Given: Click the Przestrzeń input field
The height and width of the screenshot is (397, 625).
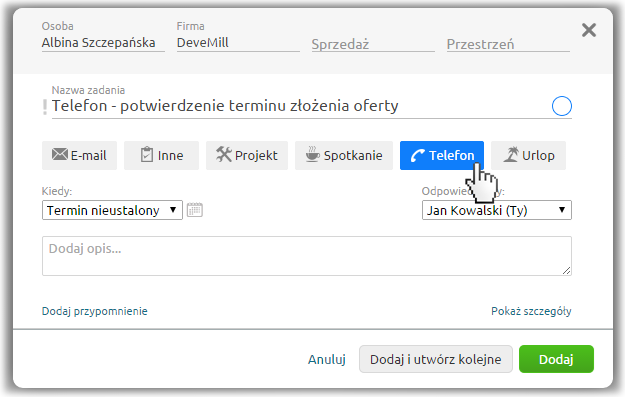Looking at the screenshot, I should pyautogui.click(x=508, y=44).
